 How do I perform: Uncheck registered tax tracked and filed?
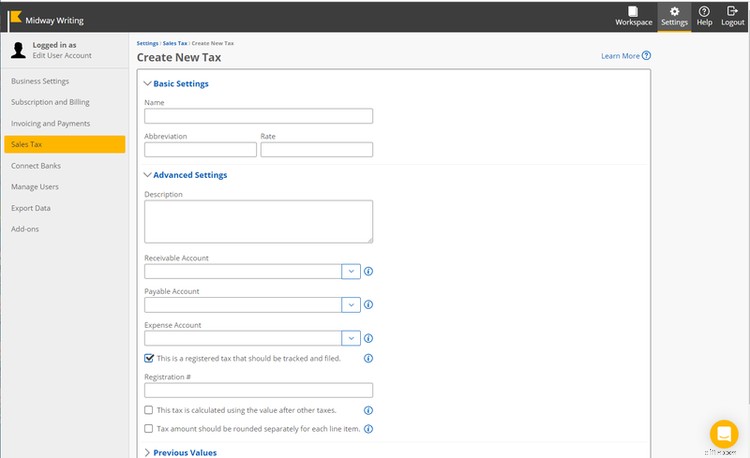pyautogui.click(x=149, y=358)
